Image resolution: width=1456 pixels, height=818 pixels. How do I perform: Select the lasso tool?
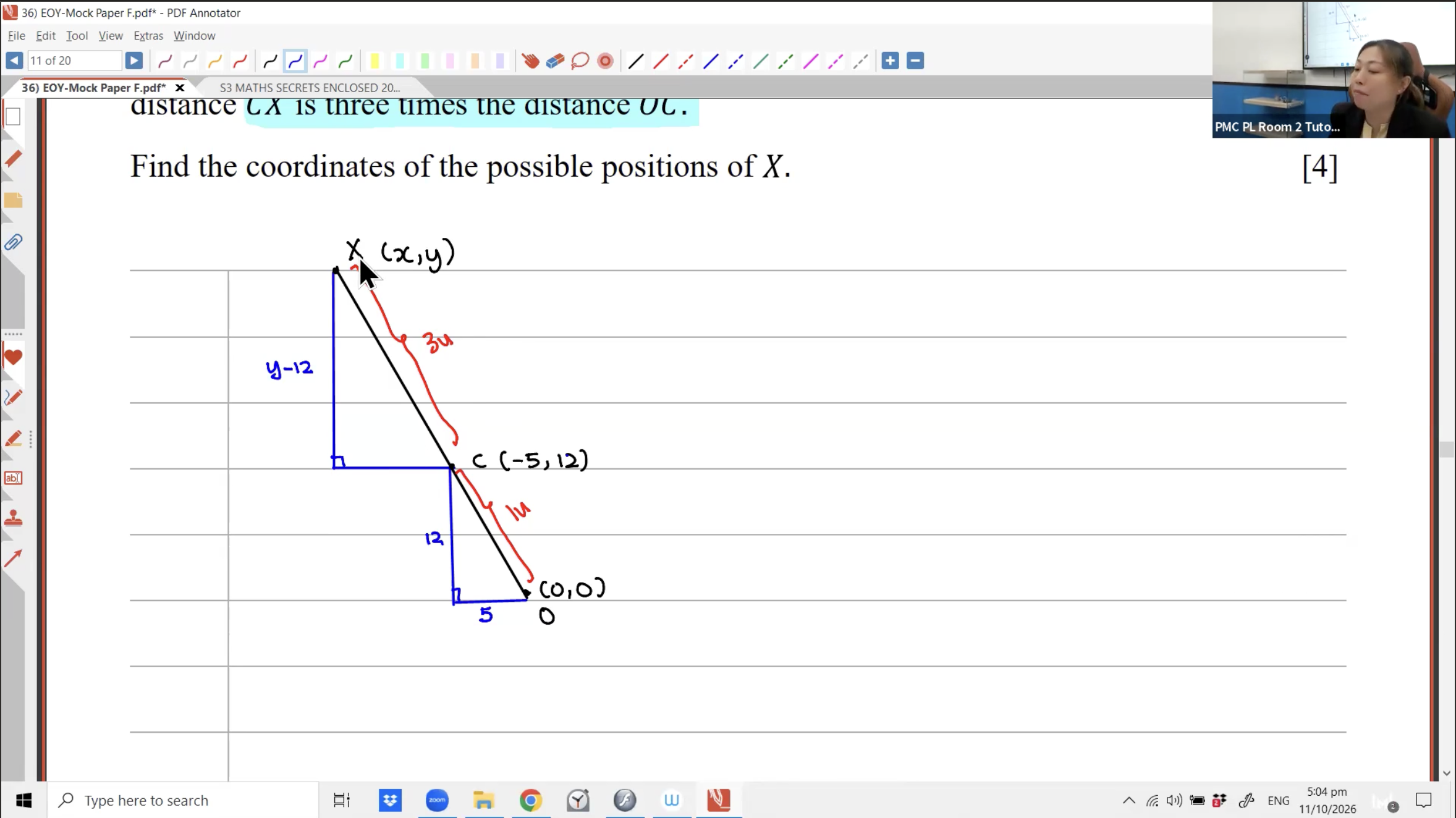(x=580, y=61)
